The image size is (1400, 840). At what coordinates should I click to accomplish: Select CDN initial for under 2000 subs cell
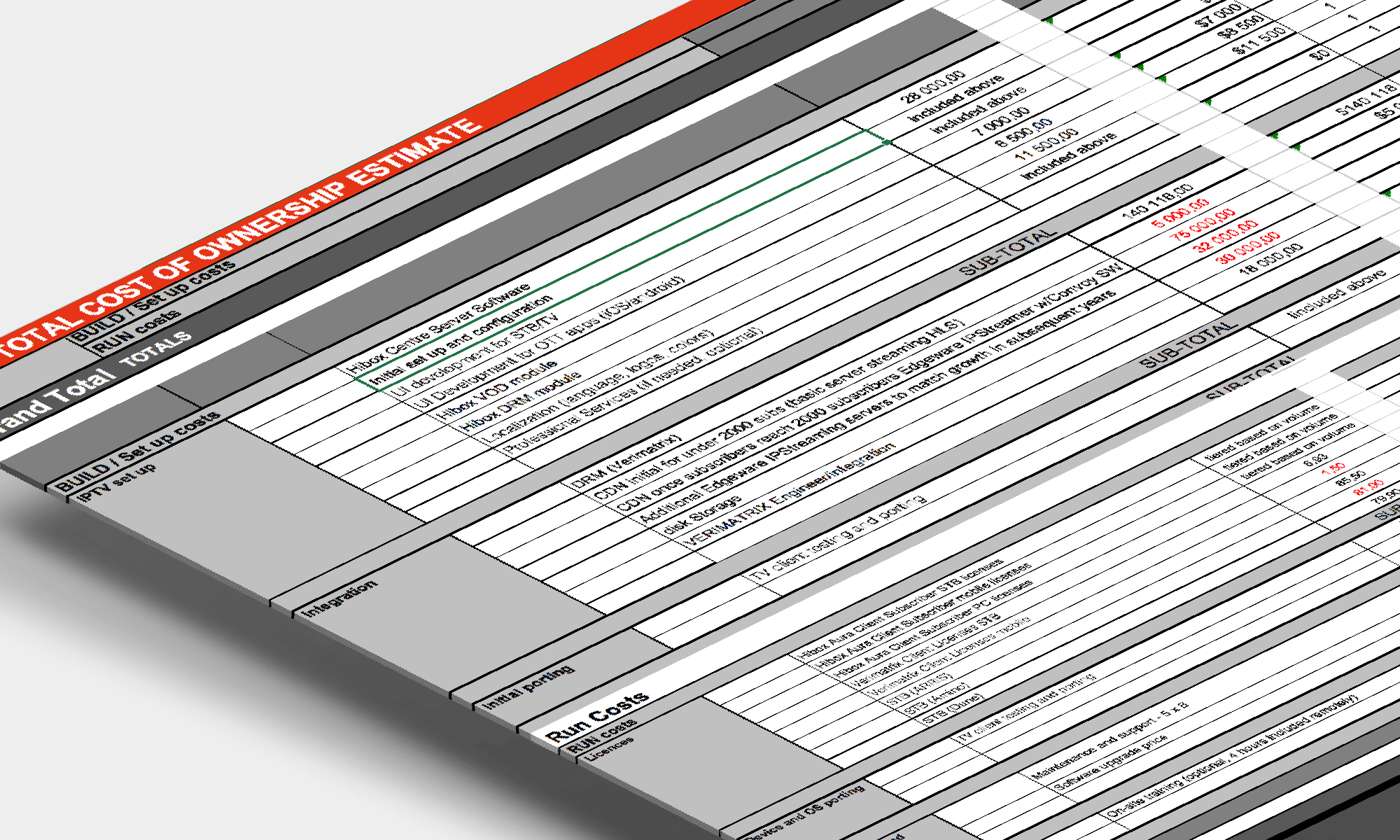779,410
